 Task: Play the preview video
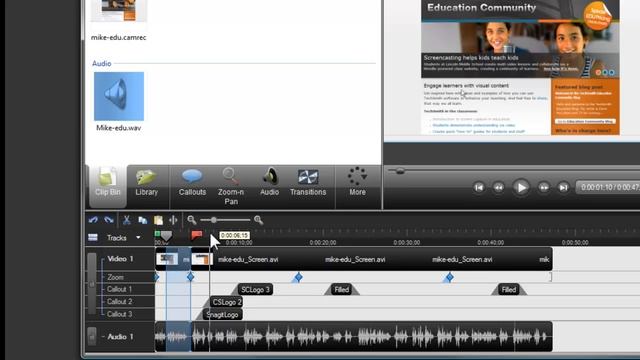coord(521,187)
